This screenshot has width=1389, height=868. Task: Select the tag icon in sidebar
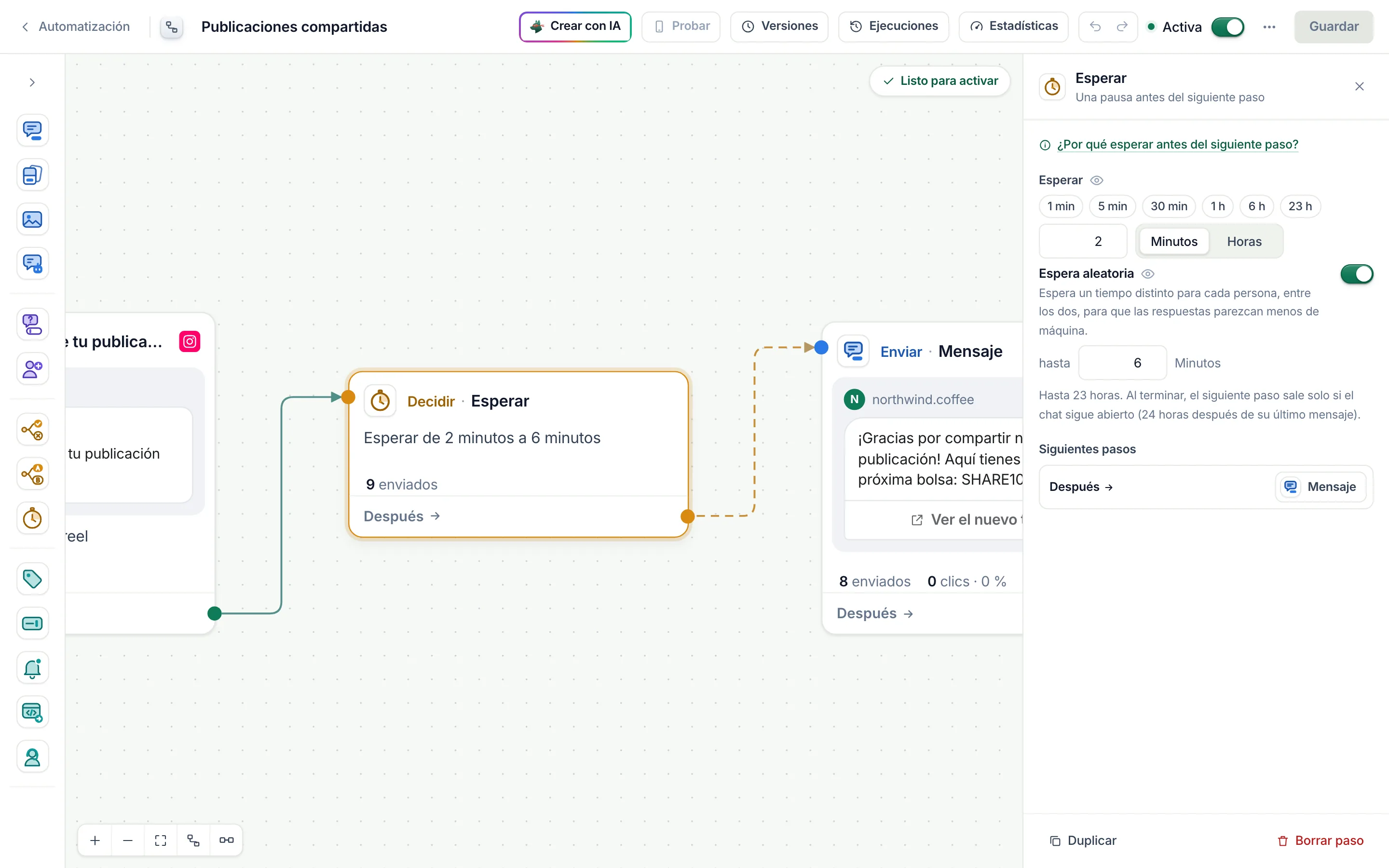coord(32,579)
